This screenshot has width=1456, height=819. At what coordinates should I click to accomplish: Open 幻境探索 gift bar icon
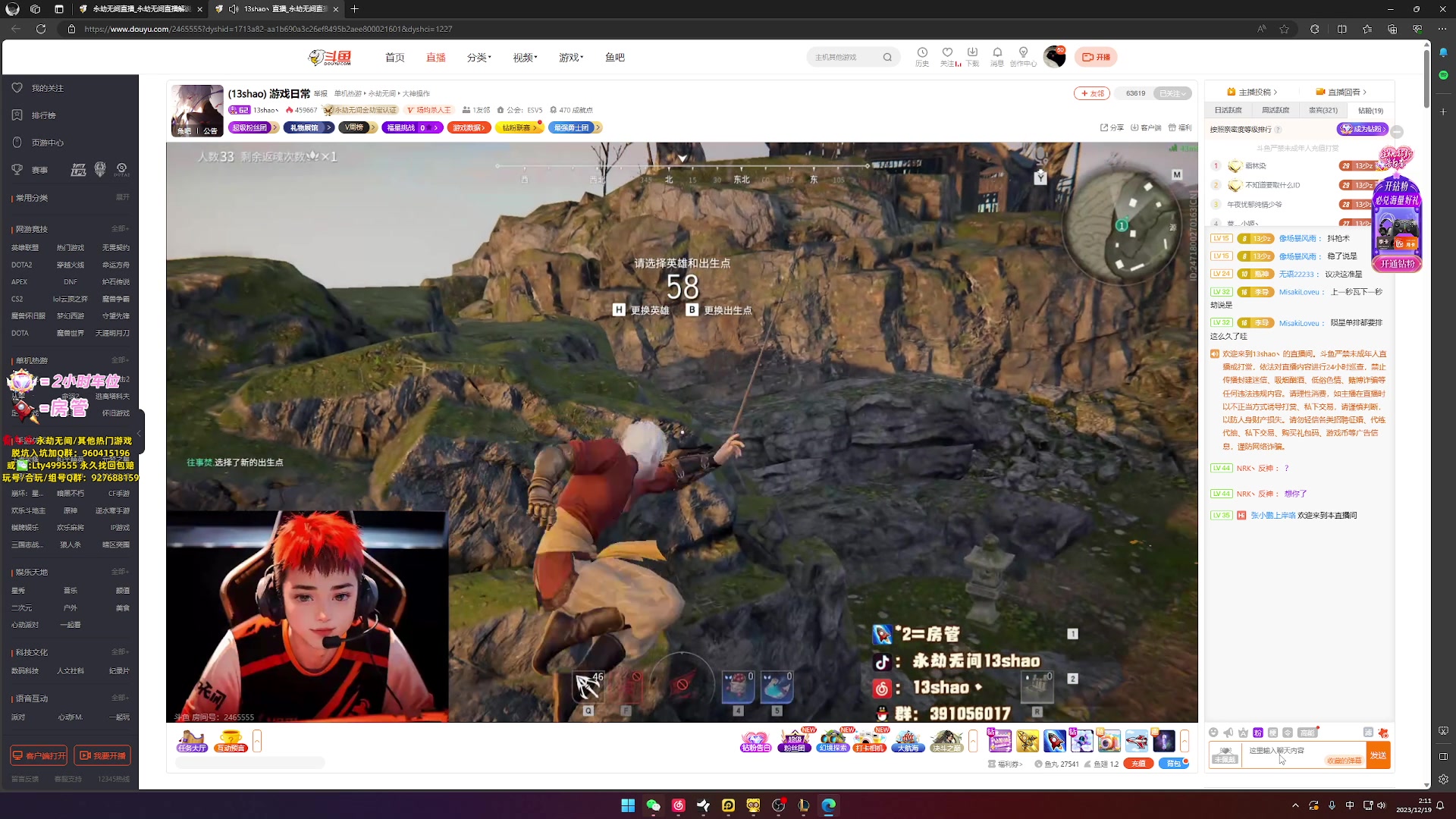pos(833,741)
